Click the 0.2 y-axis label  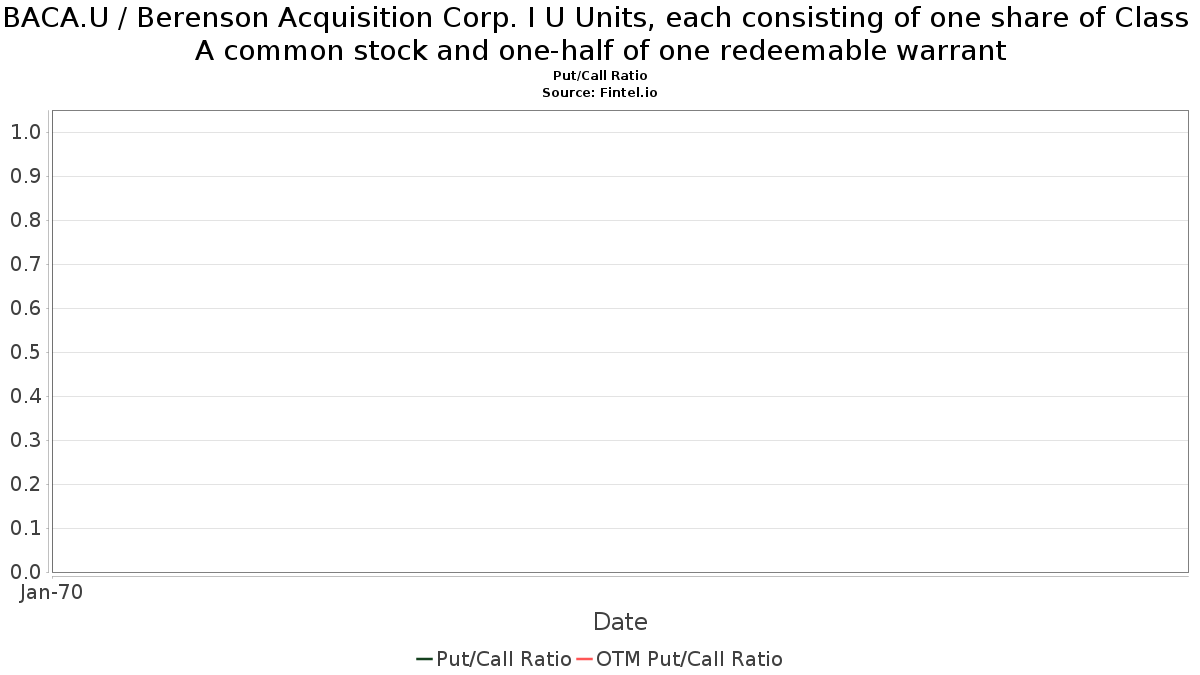click(25, 484)
